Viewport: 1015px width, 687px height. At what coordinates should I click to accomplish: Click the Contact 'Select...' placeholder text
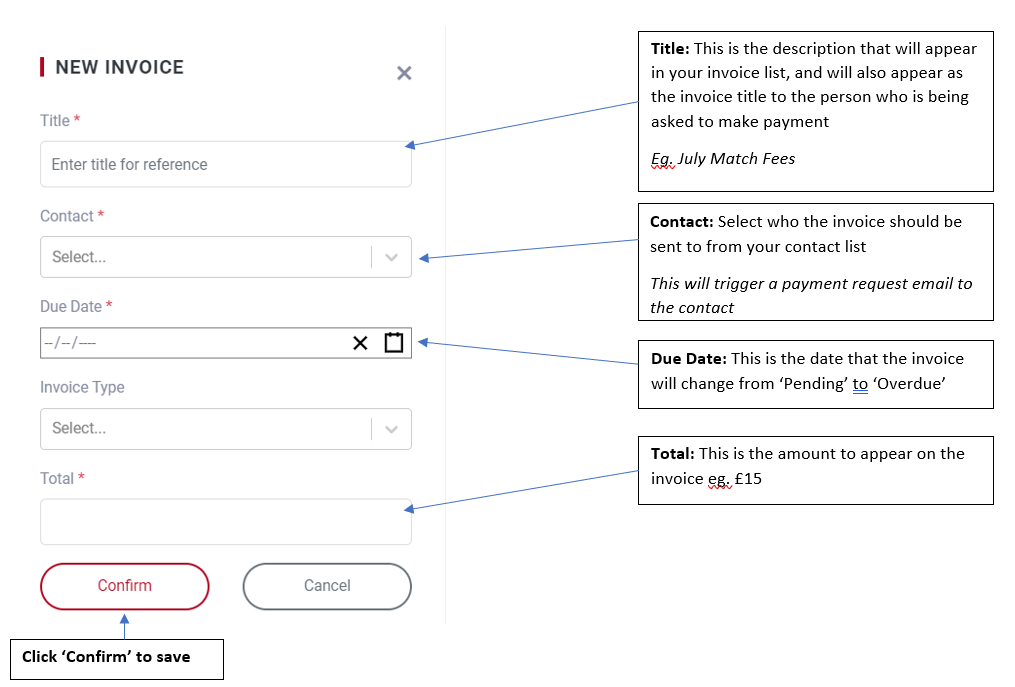click(79, 257)
